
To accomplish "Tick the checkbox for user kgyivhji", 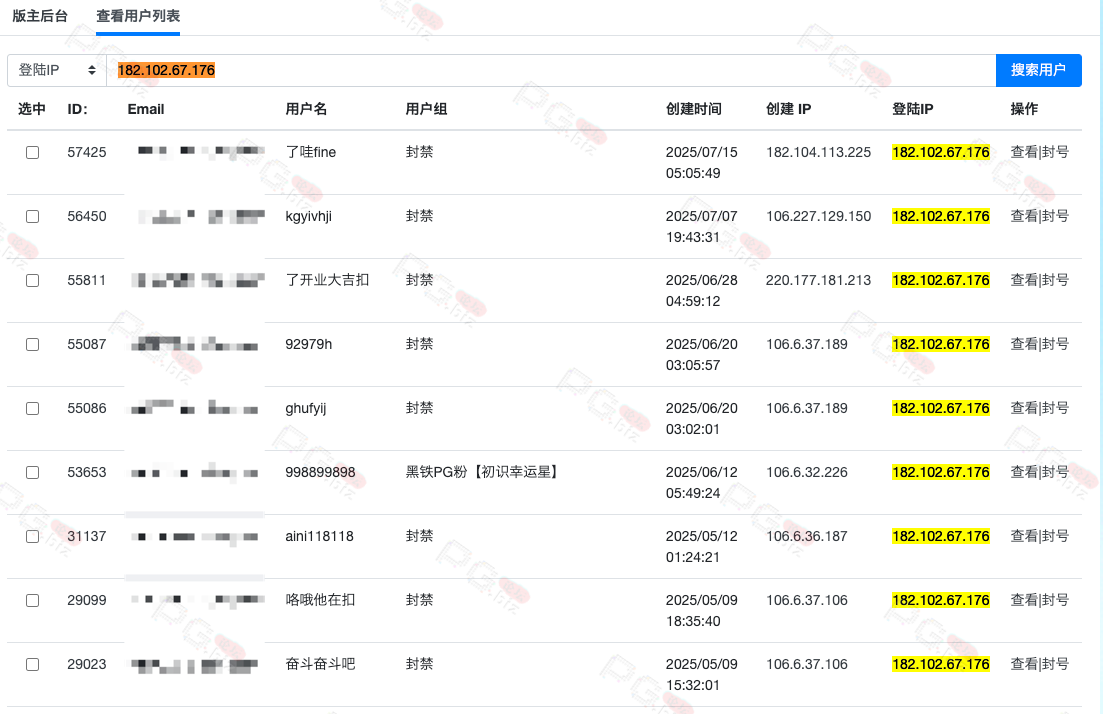I will tap(32, 217).
